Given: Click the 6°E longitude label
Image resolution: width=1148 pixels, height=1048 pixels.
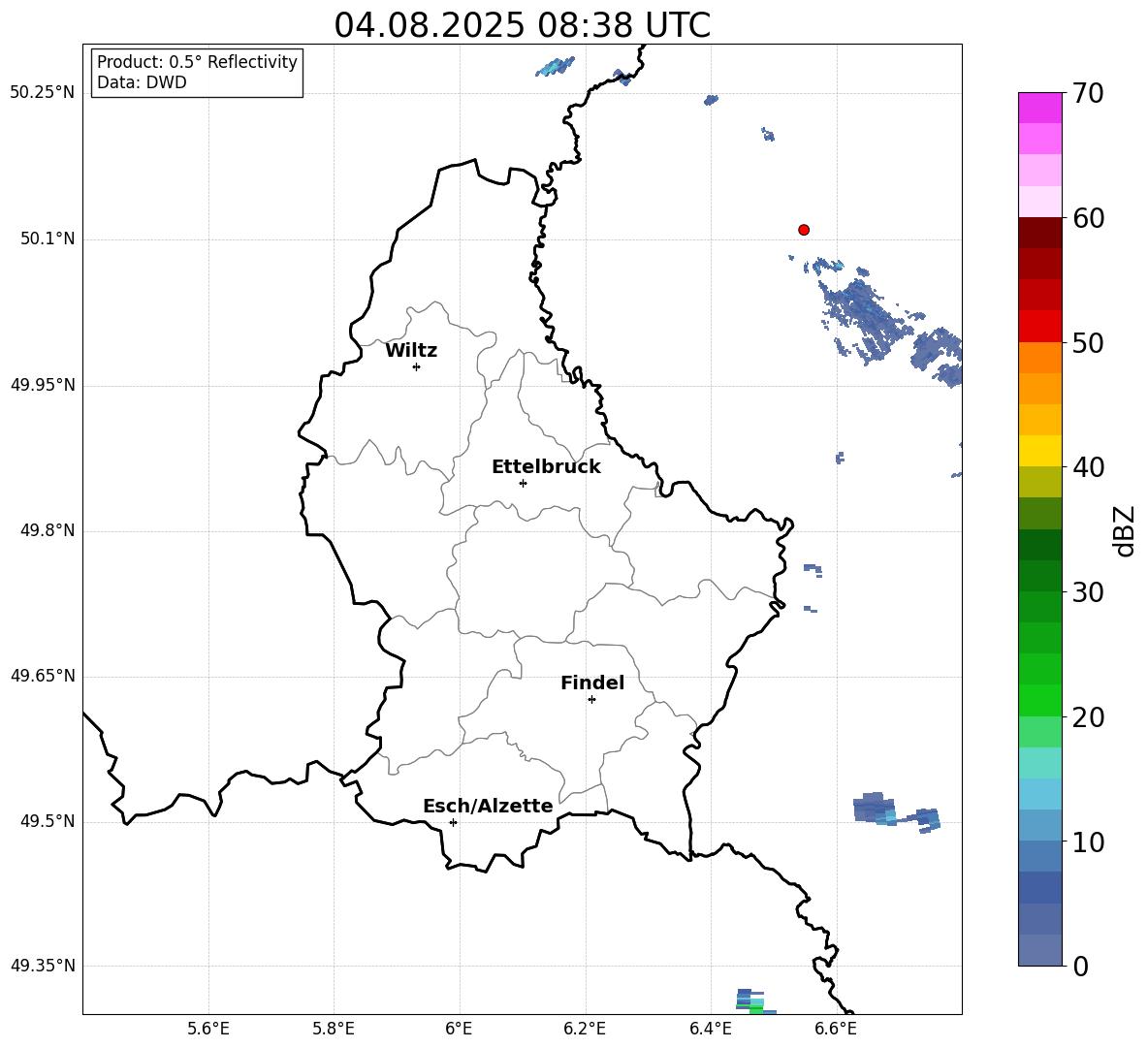Looking at the screenshot, I should tap(459, 1029).
